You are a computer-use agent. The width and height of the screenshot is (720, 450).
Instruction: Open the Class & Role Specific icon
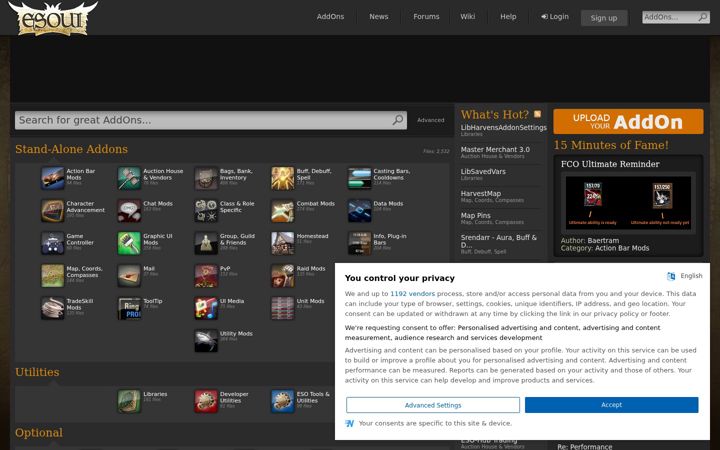206,211
